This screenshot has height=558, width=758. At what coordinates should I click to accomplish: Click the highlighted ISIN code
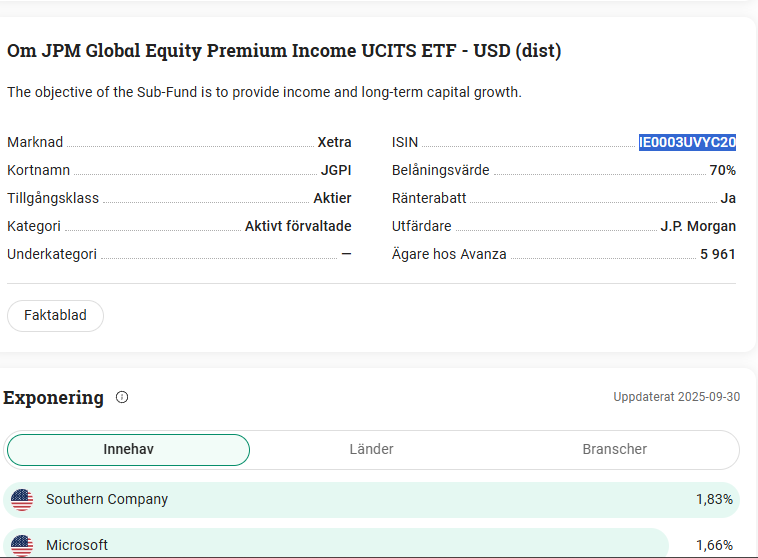[687, 142]
